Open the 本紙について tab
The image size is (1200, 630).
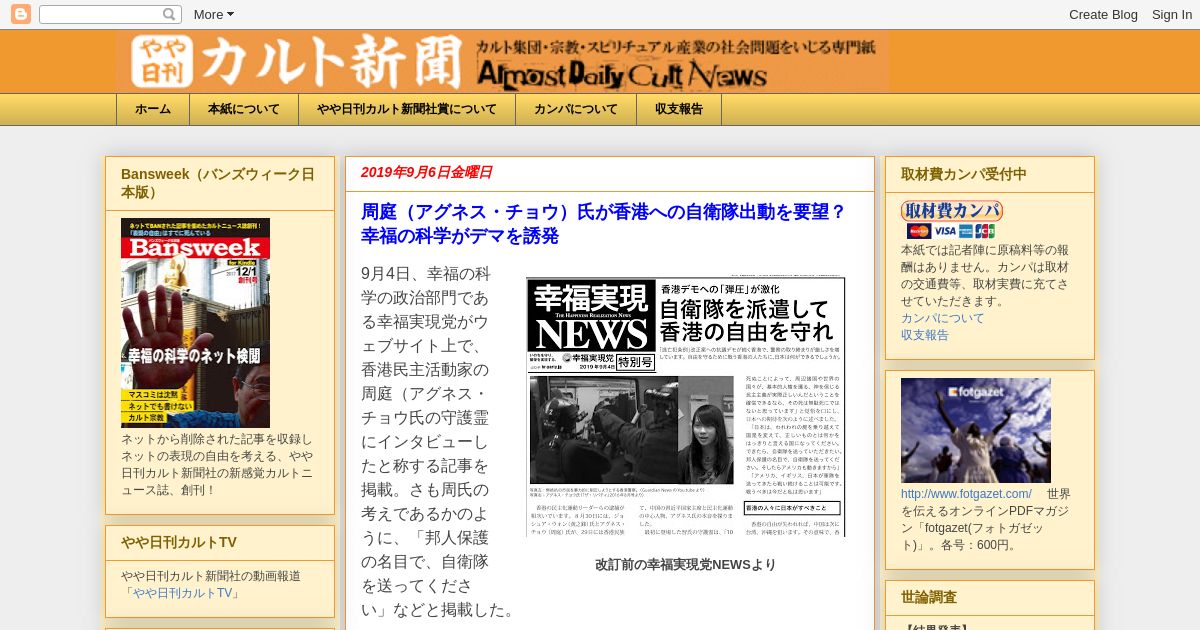pos(244,109)
